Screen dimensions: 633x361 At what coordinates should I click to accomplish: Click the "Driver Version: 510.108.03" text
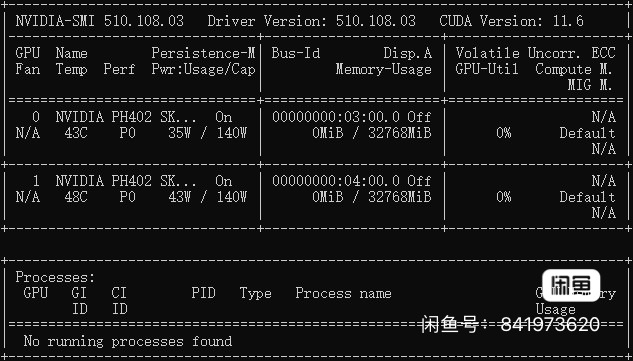[312, 21]
